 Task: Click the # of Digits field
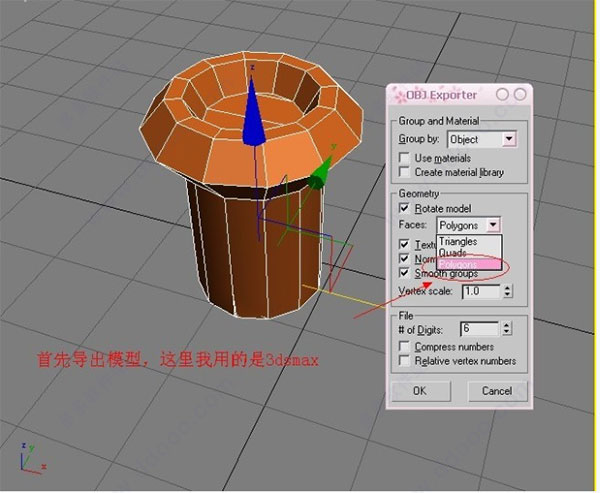click(480, 328)
